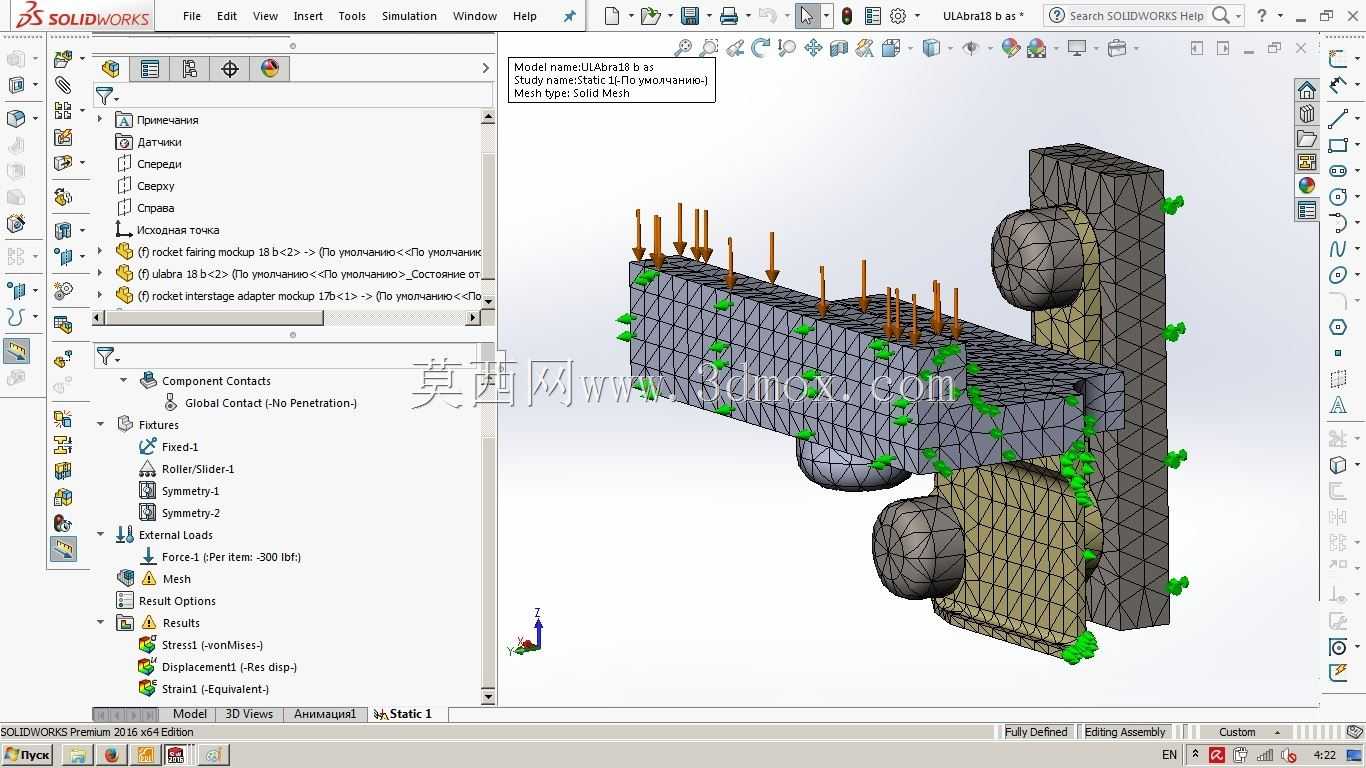Open the Insert menu

[x=308, y=16]
